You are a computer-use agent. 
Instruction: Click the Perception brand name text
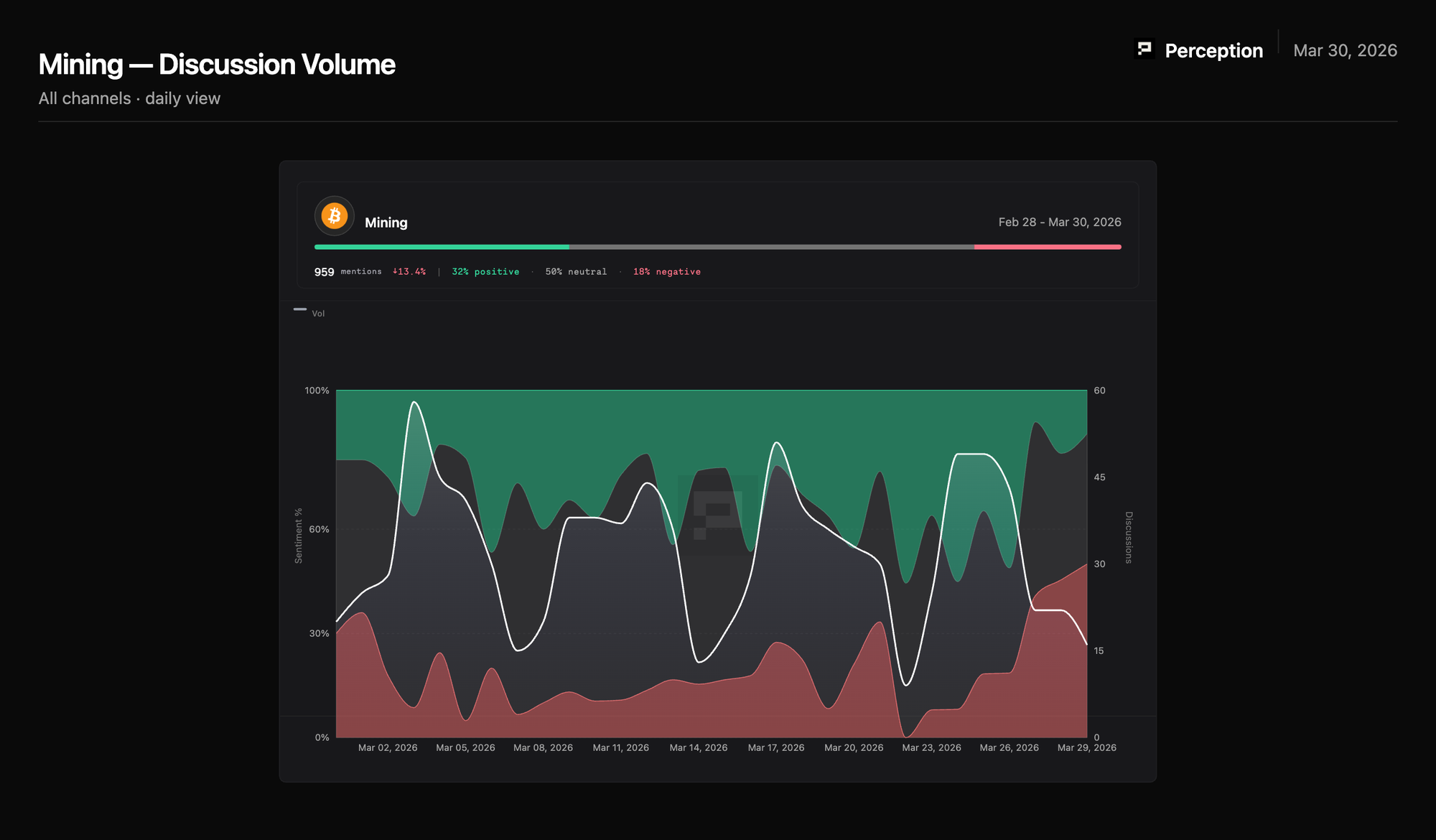[x=1213, y=51]
